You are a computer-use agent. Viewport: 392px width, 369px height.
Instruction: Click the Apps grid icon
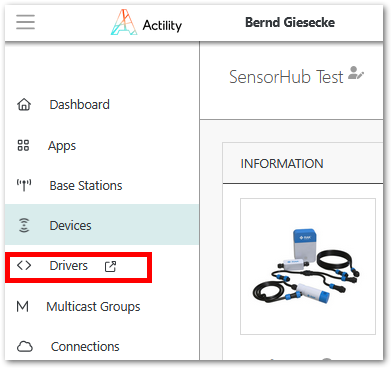23,146
